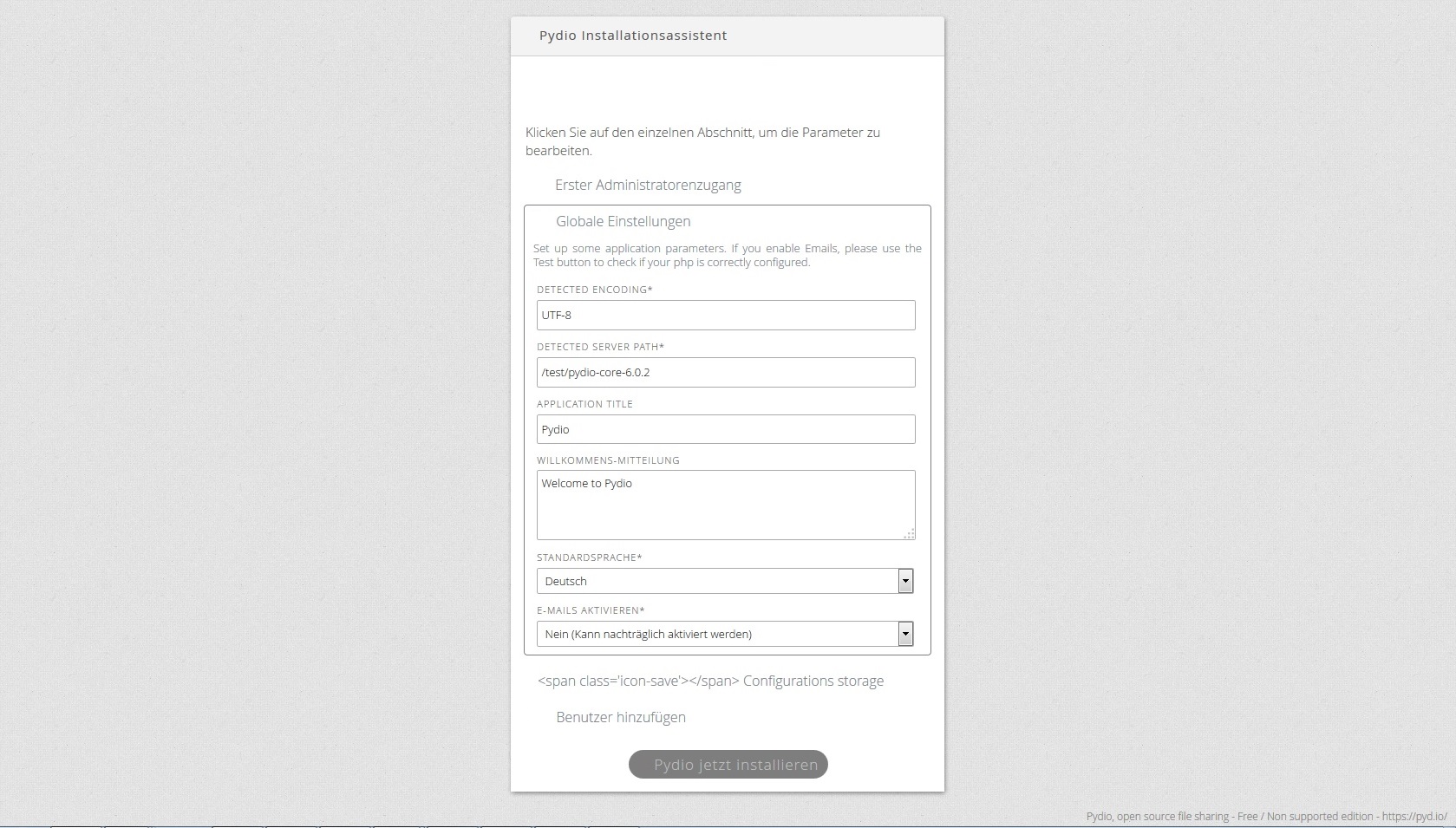Click the STANDARDSPRACHE* label

pyautogui.click(x=590, y=557)
